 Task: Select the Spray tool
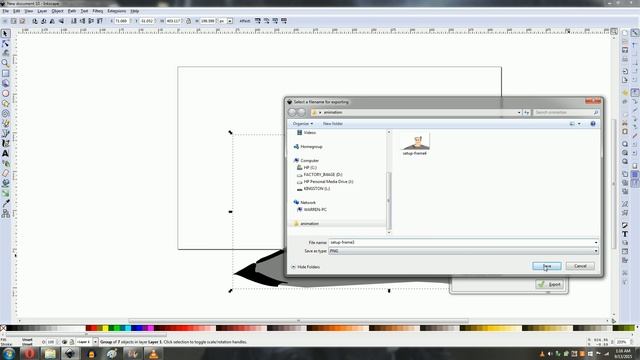pos(5,163)
